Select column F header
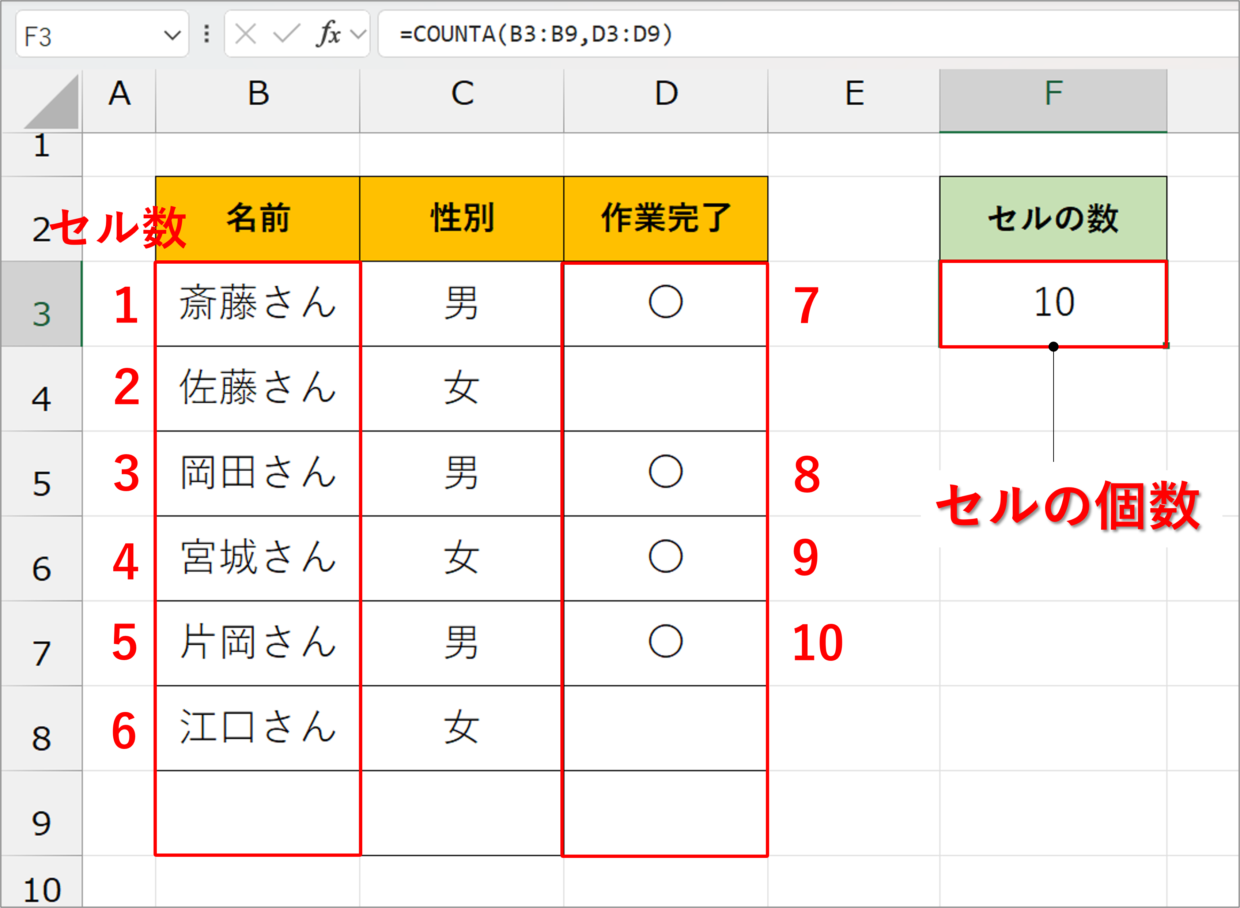1240x908 pixels. pyautogui.click(x=1052, y=94)
